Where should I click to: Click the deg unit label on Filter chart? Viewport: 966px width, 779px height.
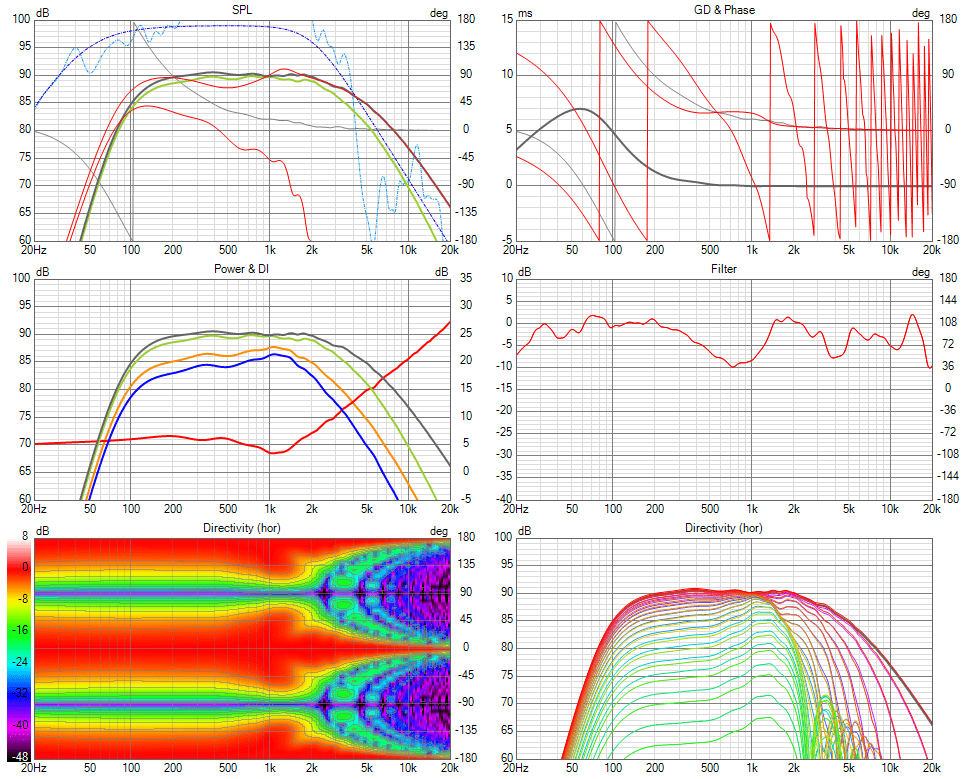point(921,272)
